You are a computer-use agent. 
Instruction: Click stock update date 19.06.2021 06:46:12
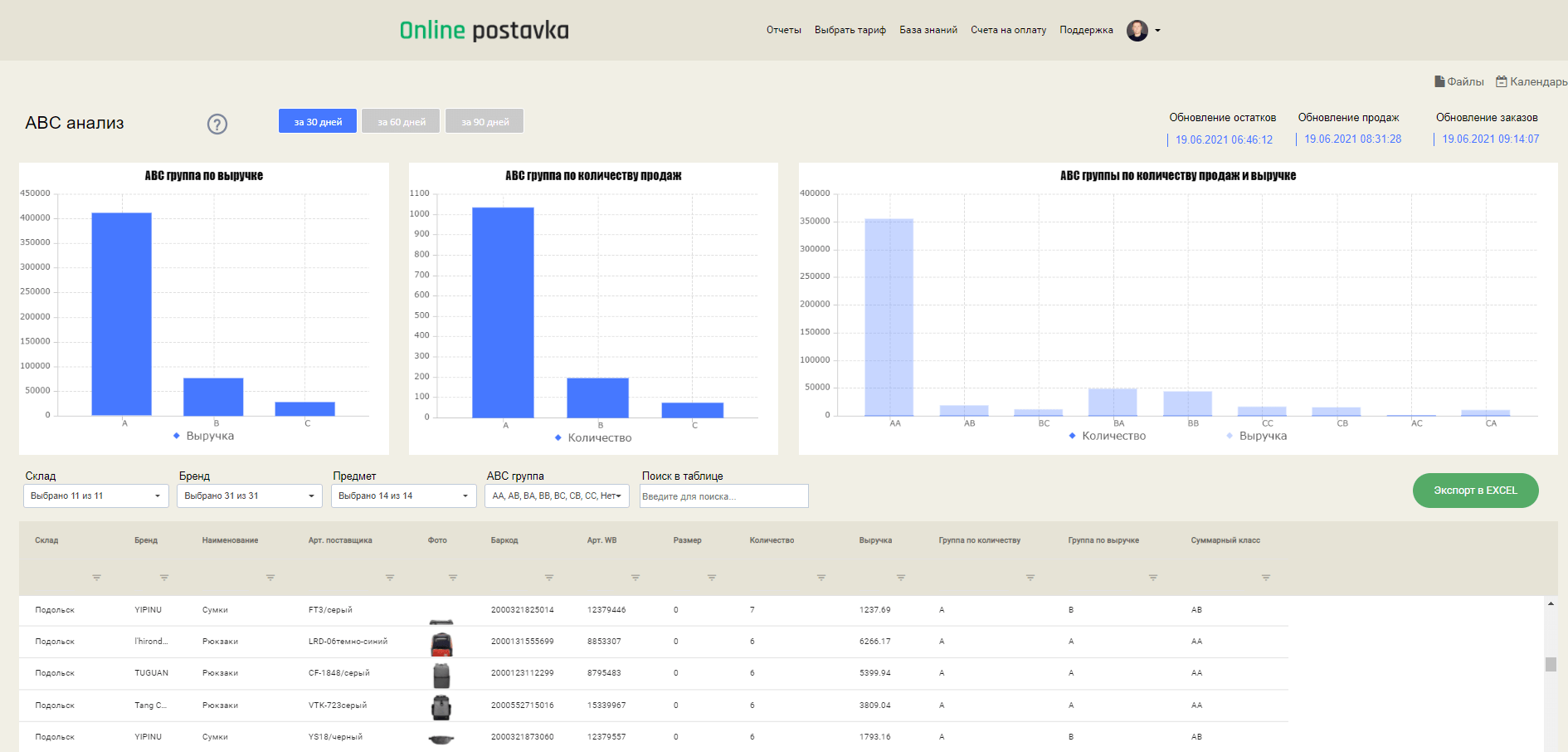1224,139
